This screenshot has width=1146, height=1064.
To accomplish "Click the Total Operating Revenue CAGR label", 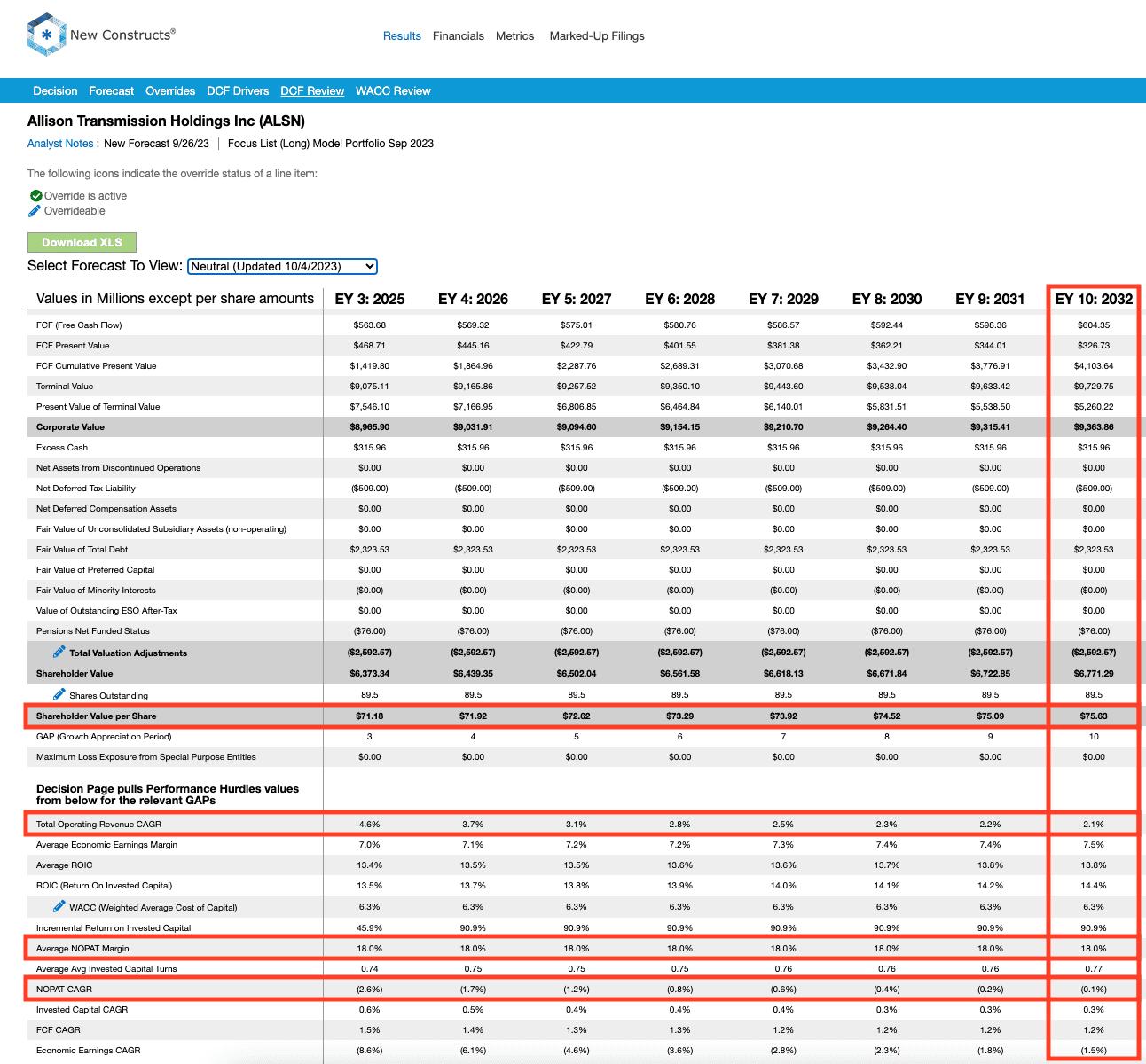I will click(x=98, y=825).
